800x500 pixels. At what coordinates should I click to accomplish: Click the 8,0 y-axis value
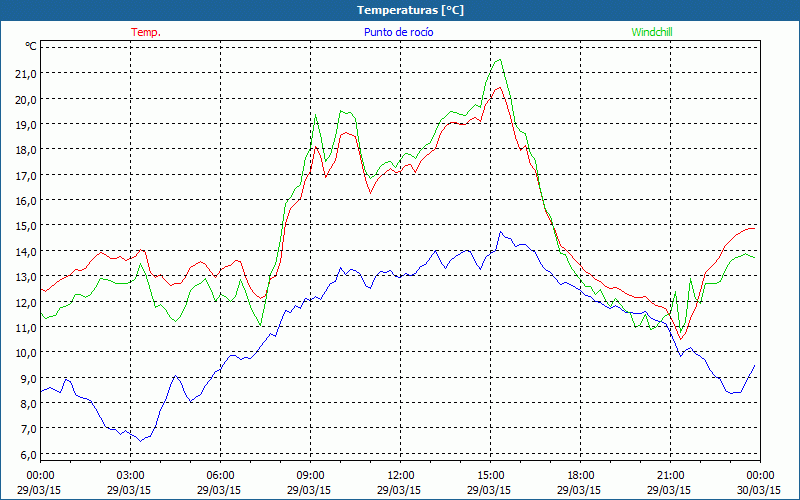coord(29,404)
